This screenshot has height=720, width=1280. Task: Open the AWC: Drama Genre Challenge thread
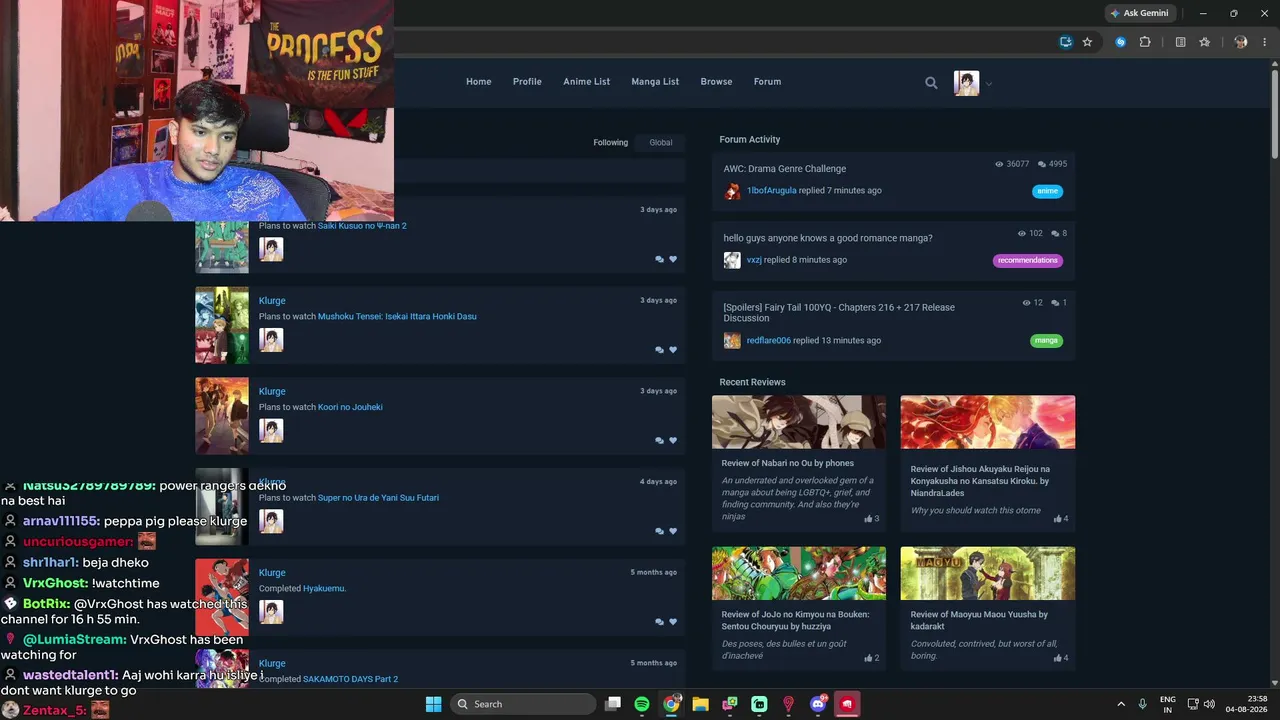click(x=785, y=169)
